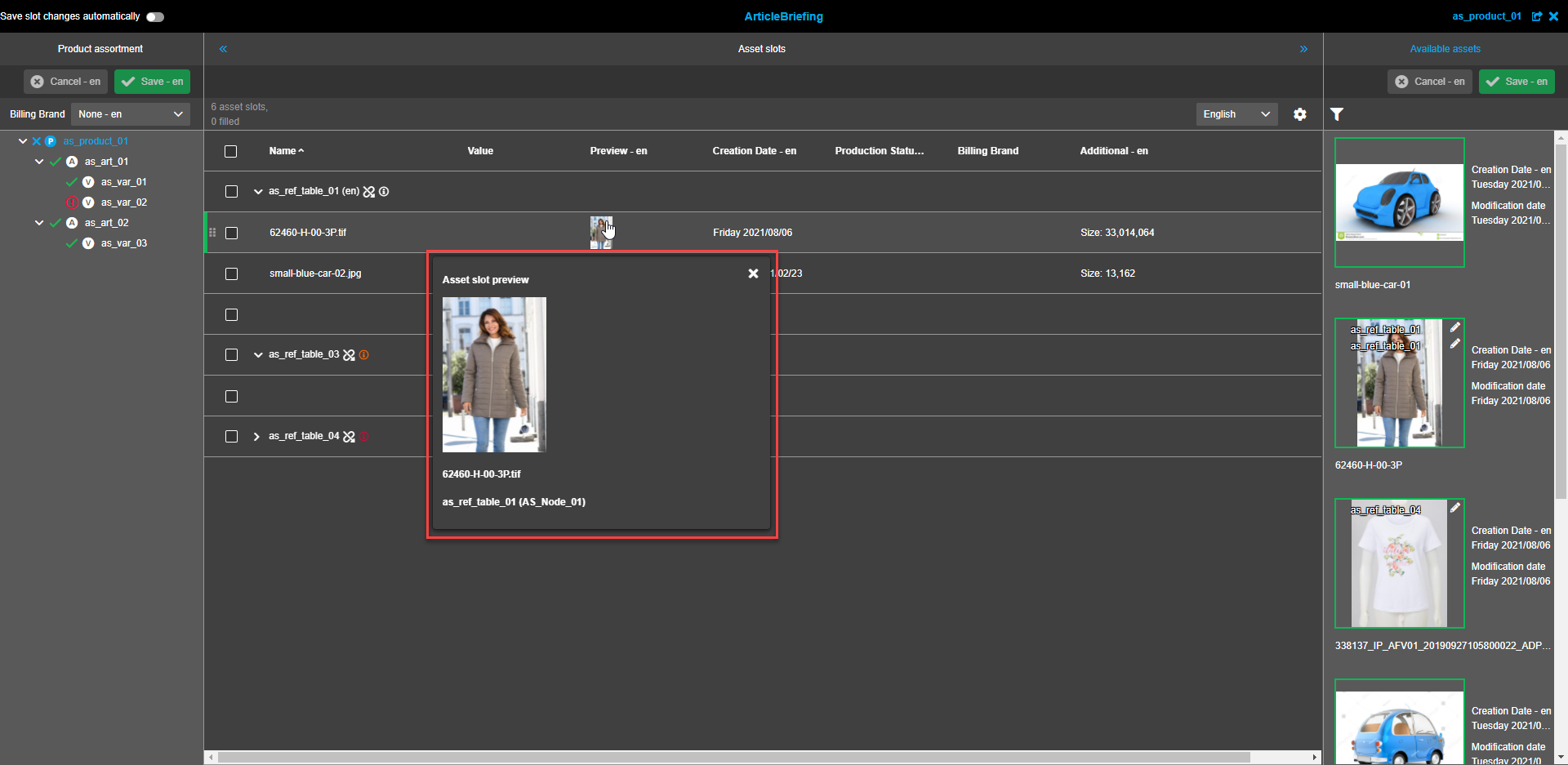Check the checkbox for small-blue-car-02.jpg row
This screenshot has width=1568, height=765.
pyautogui.click(x=231, y=274)
